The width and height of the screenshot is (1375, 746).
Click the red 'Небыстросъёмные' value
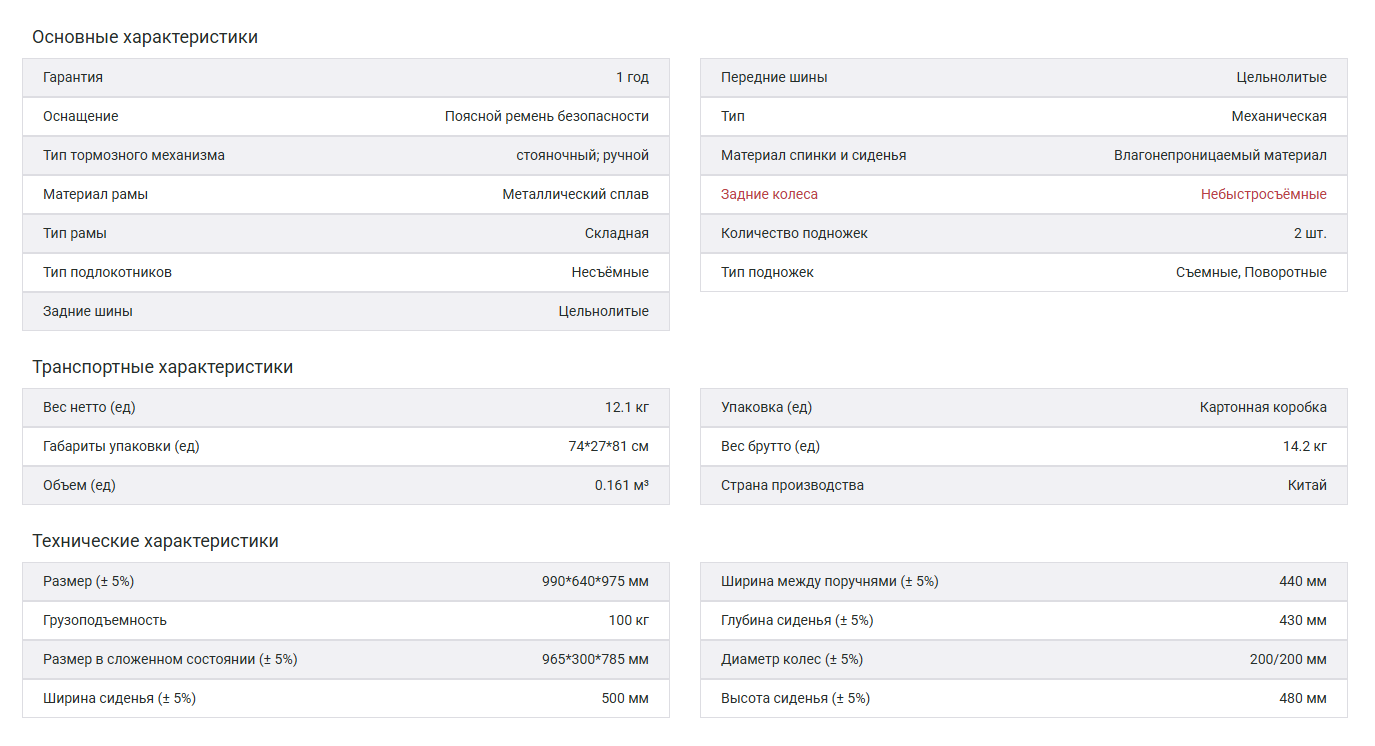tap(1263, 194)
